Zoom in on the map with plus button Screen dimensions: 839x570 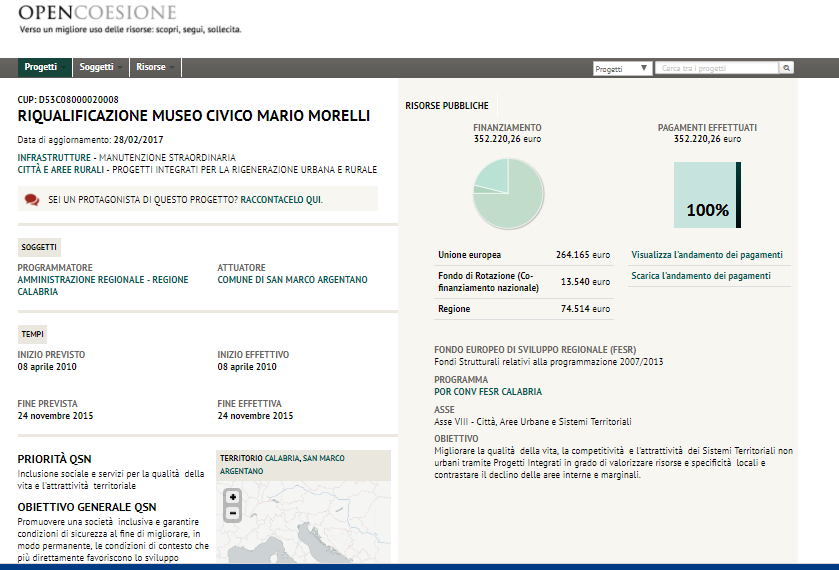click(233, 497)
